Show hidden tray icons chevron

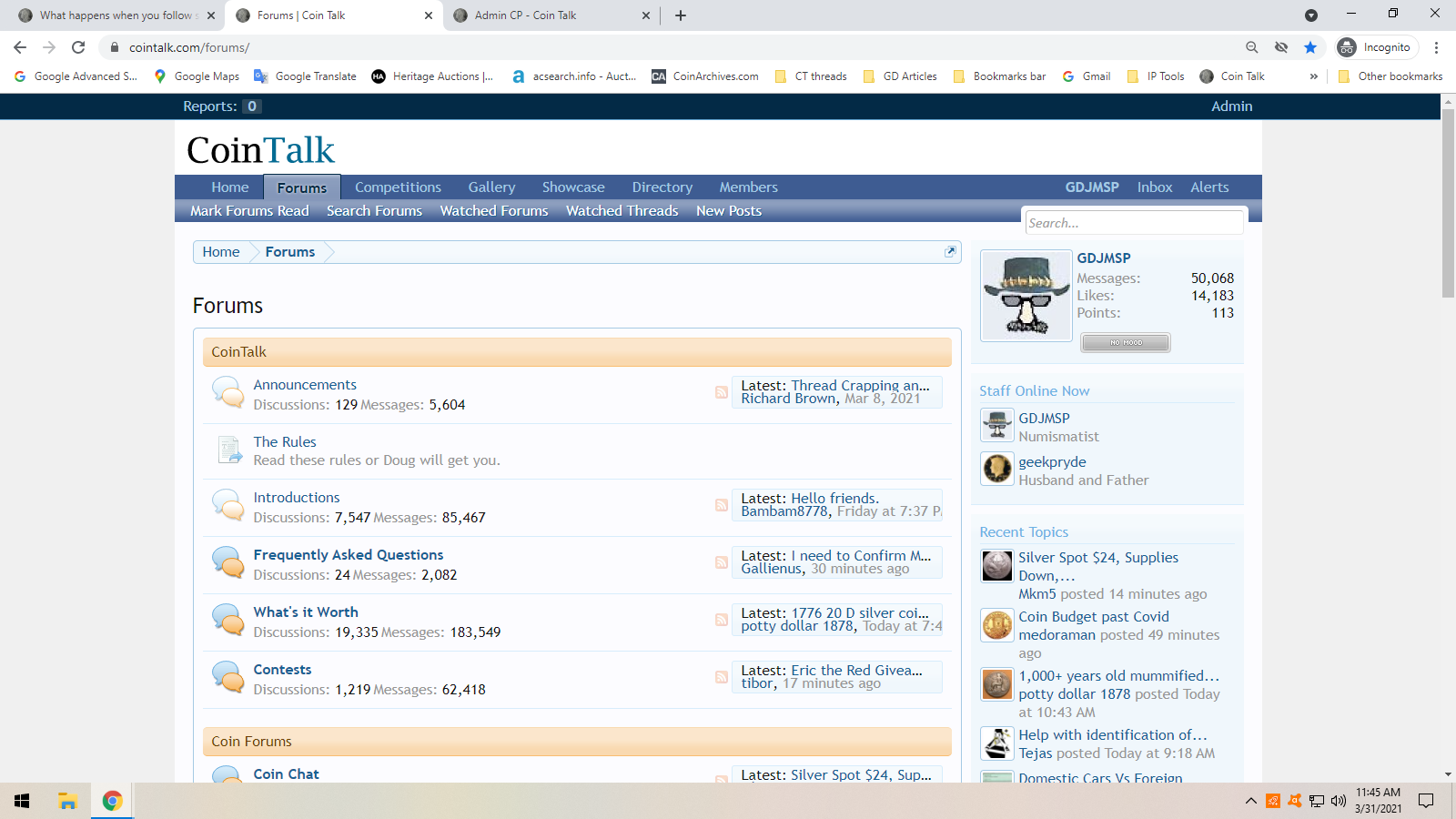(1251, 801)
